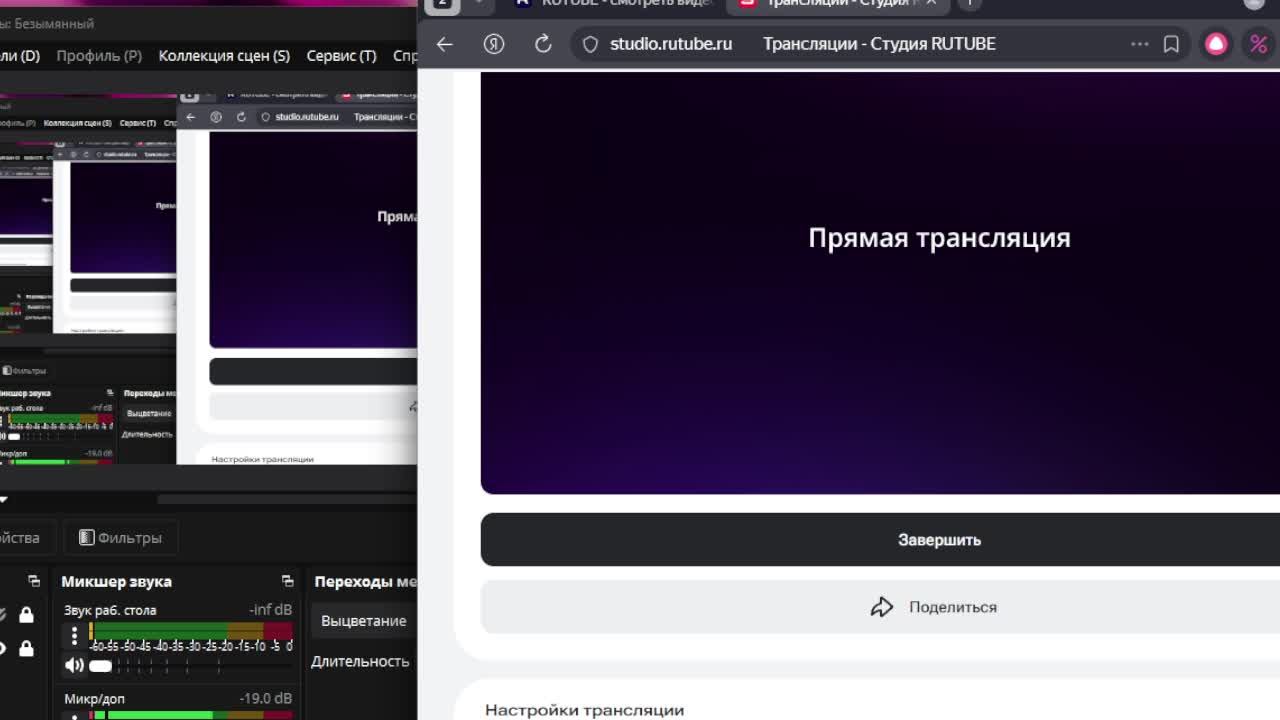The width and height of the screenshot is (1280, 720).
Task: Click the pink percent icon in browser toolbar
Action: coord(1259,44)
